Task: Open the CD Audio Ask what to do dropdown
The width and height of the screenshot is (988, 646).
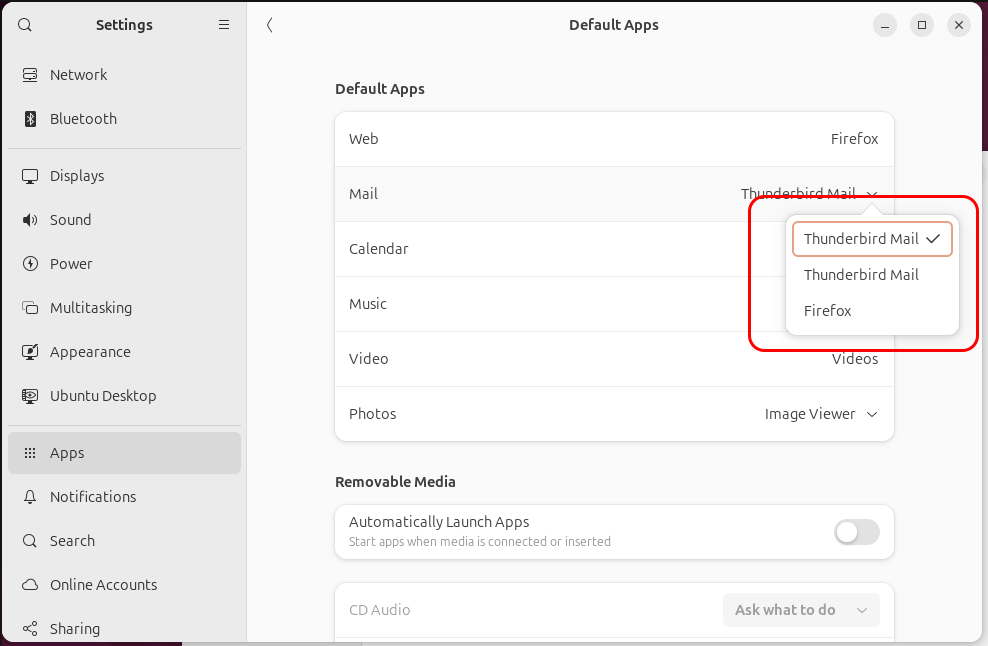Action: coord(801,610)
